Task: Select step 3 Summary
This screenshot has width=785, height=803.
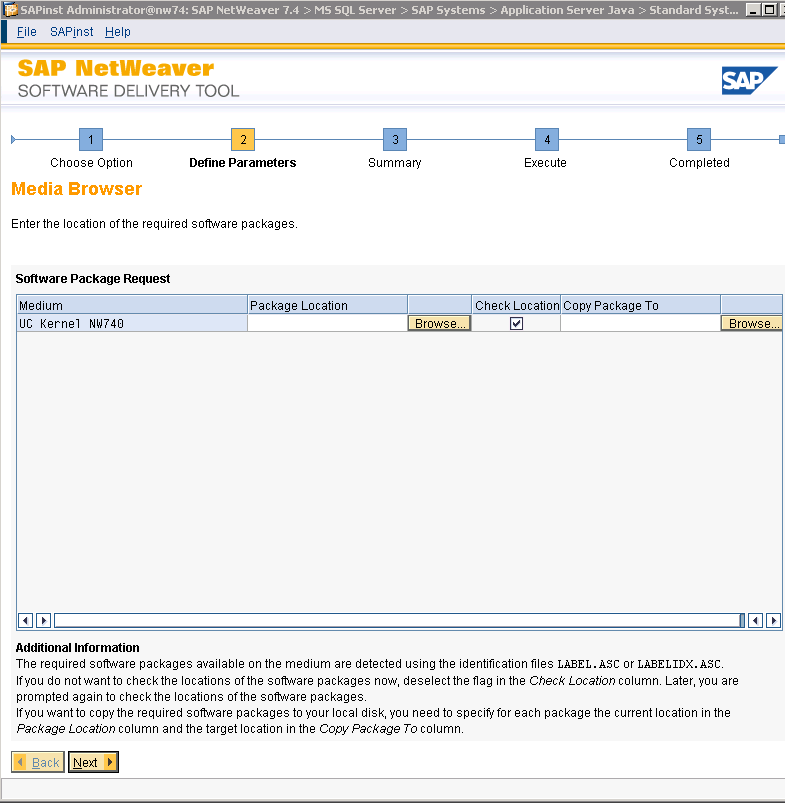Action: (x=395, y=139)
